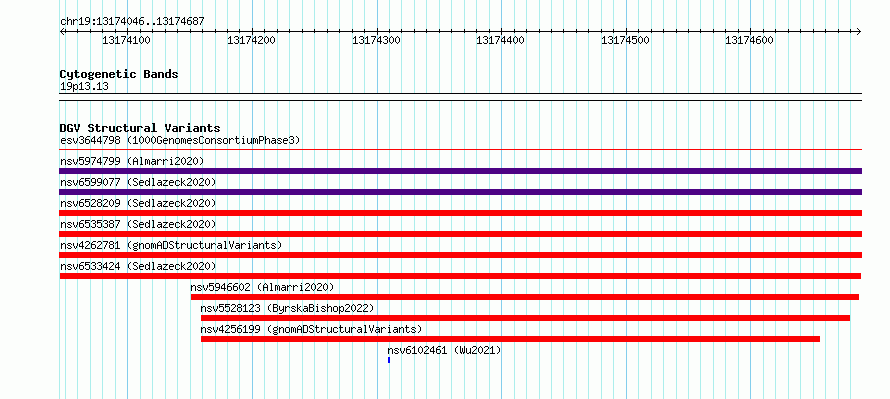Open nsv6599077 (Sedlazeck2020) label
Viewport: 890px width, 399px height.
(x=138, y=182)
